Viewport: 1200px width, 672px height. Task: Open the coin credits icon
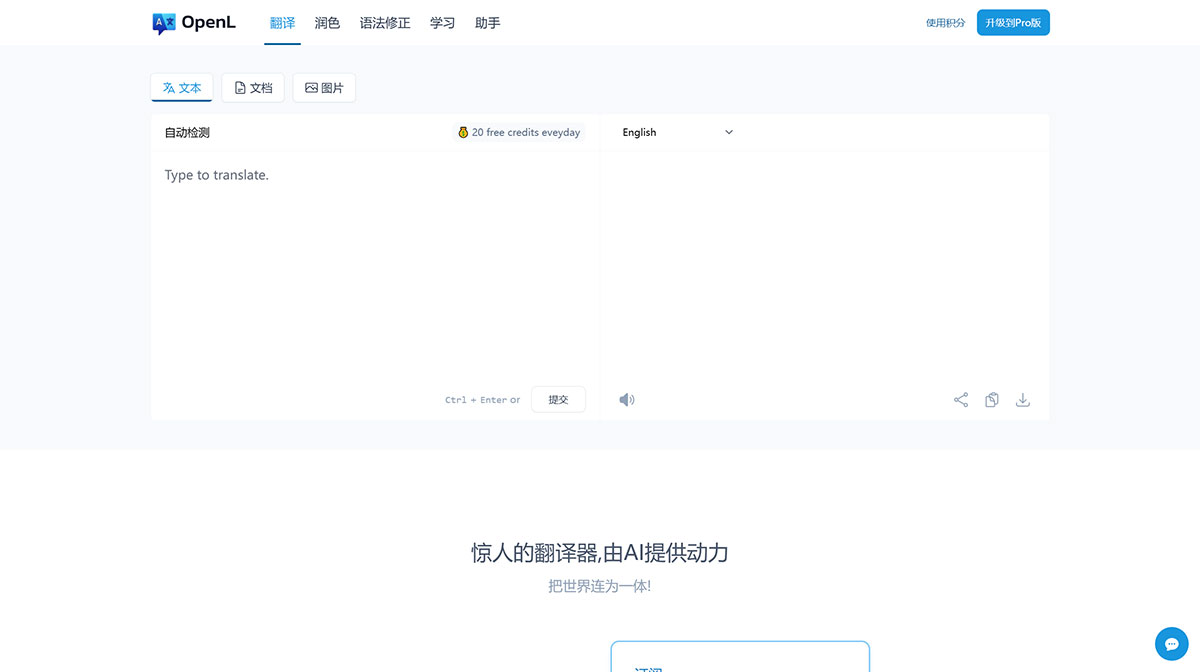463,132
